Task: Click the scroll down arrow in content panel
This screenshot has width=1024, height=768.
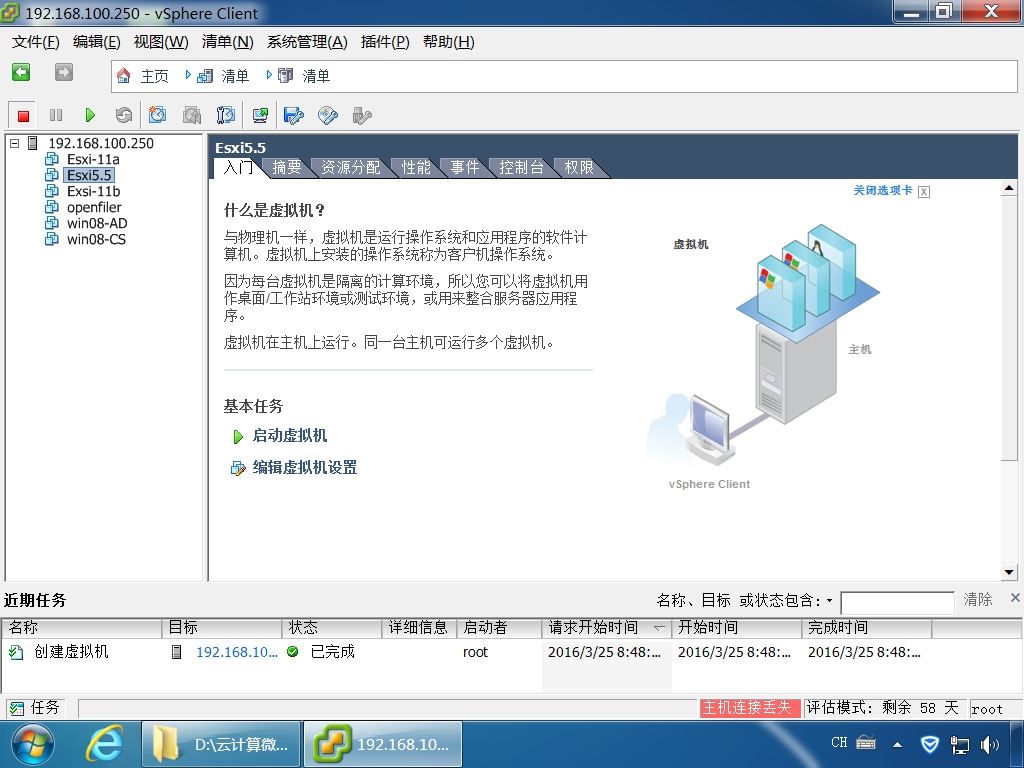Action: (1009, 573)
